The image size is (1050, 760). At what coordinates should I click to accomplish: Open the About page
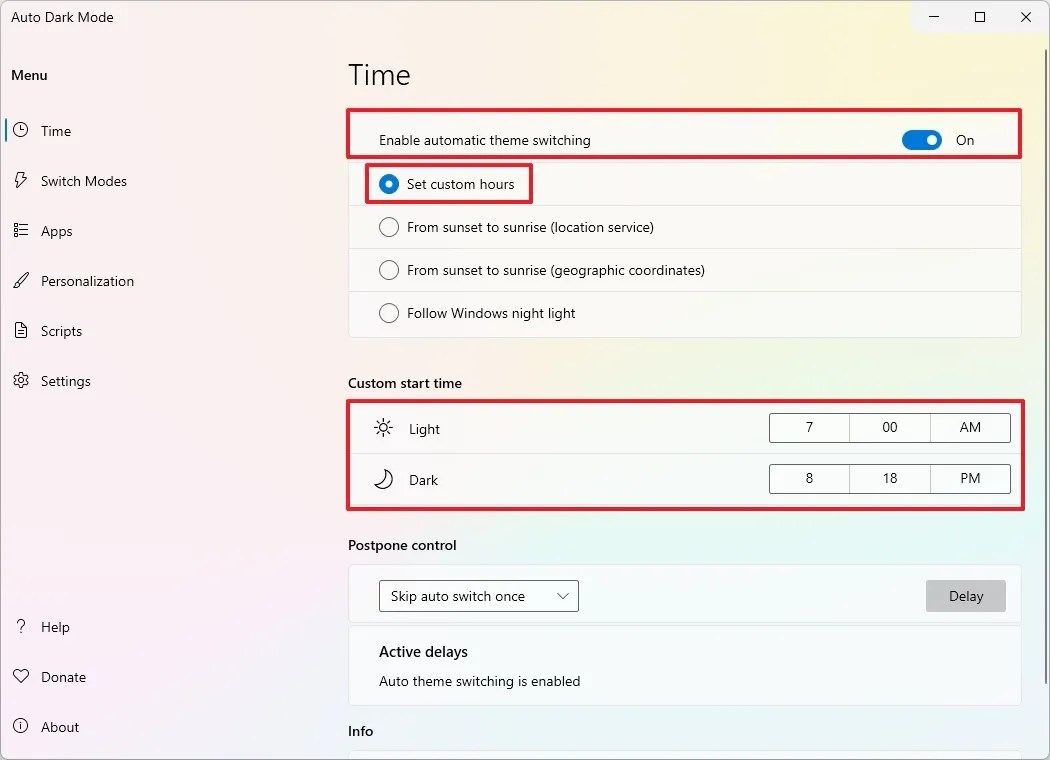[20, 727]
